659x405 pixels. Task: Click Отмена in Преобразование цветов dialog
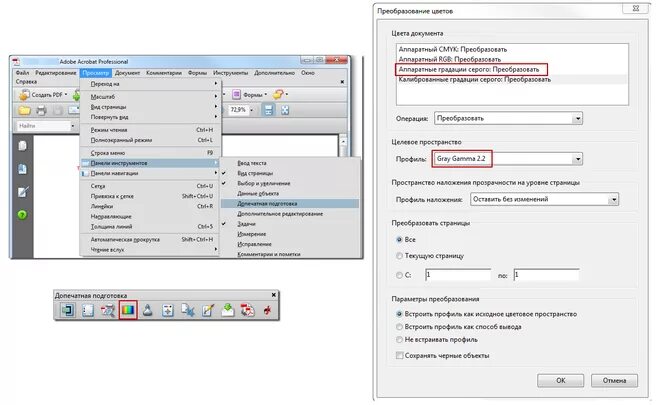(614, 381)
